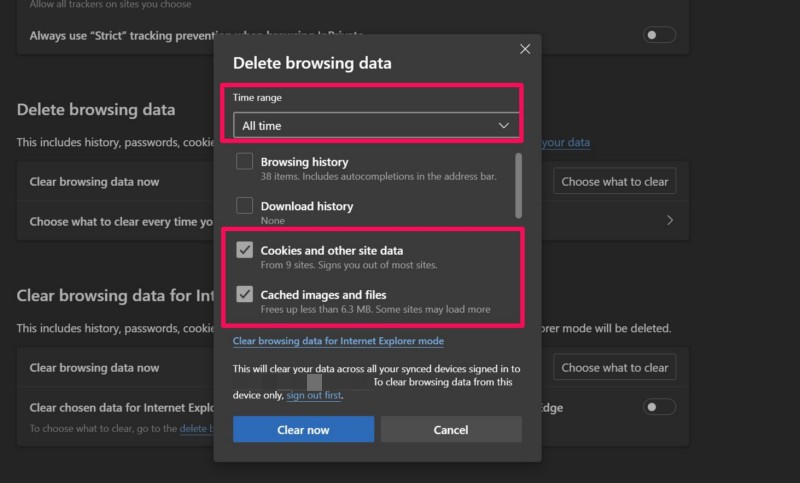This screenshot has width=800, height=483.
Task: Toggle 'Always use Strict tracking prevention' switch
Action: click(659, 35)
